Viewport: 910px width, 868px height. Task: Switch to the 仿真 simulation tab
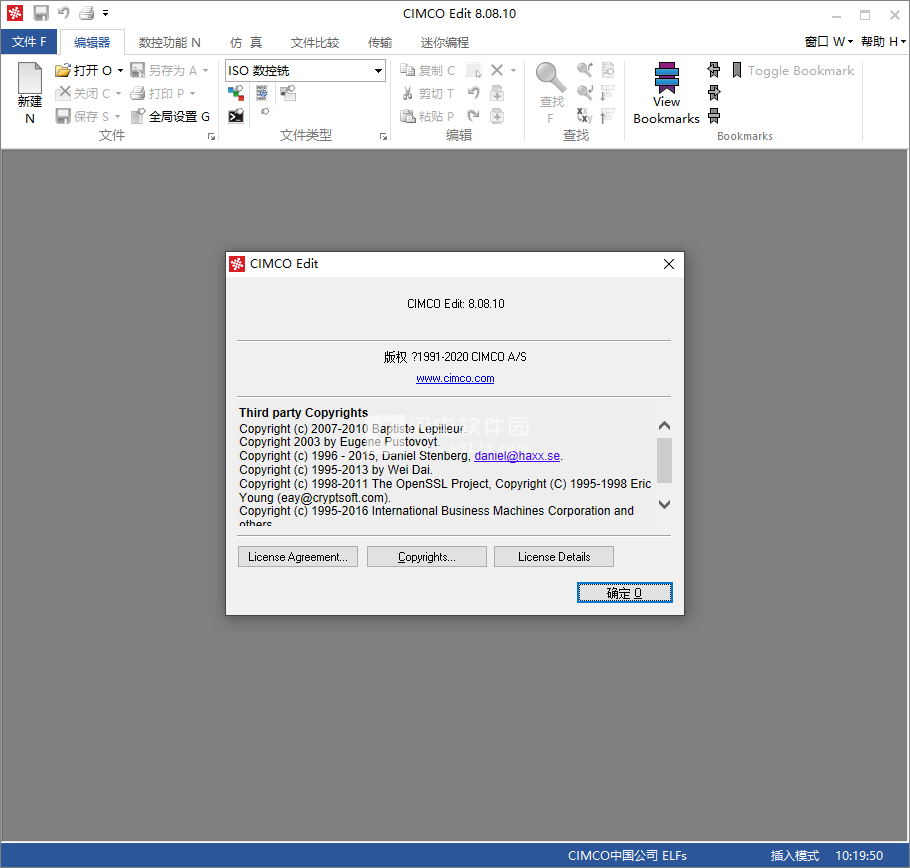pyautogui.click(x=245, y=42)
